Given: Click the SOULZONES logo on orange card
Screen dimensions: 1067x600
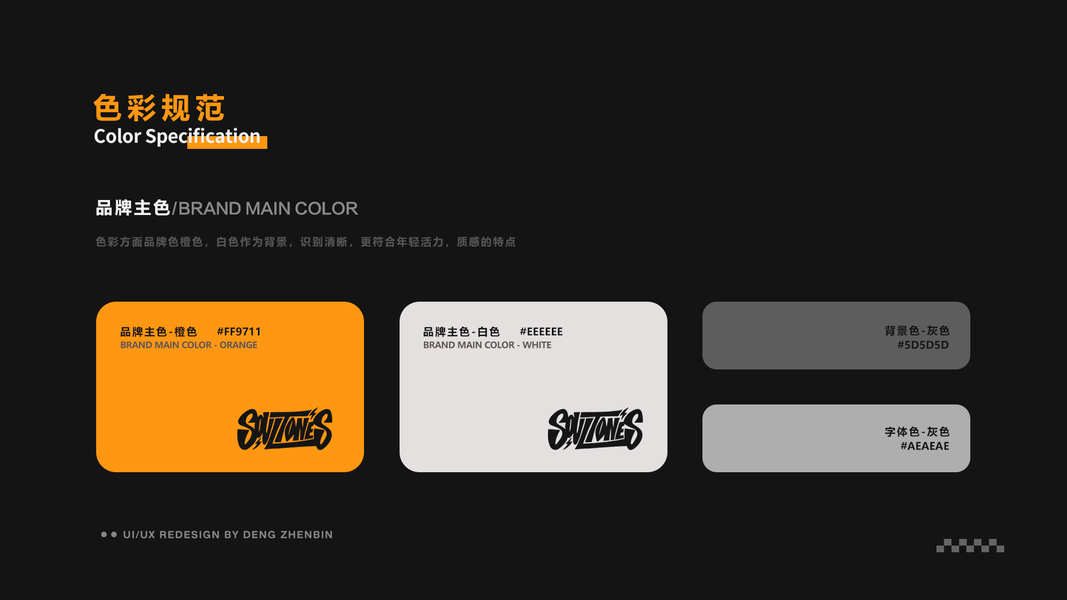Looking at the screenshot, I should click(284, 429).
